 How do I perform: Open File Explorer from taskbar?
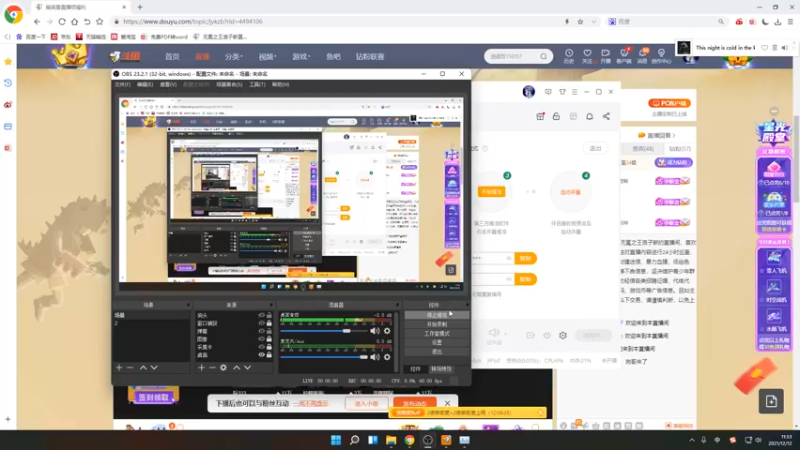pyautogui.click(x=391, y=440)
